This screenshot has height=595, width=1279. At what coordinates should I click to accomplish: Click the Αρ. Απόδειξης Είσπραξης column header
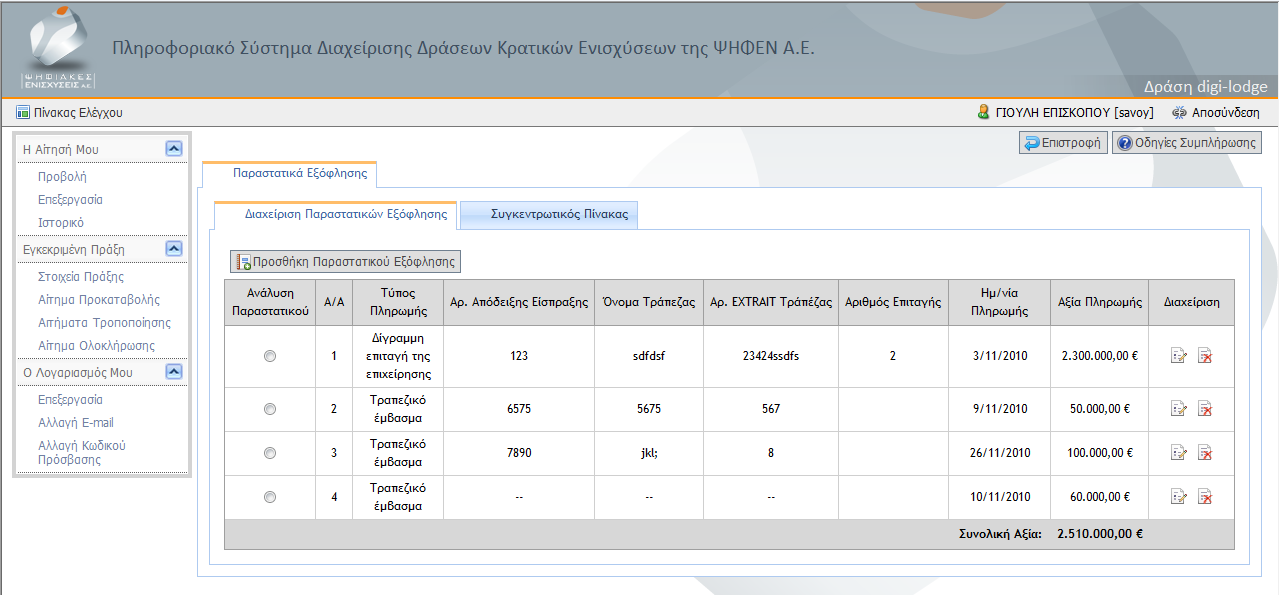[x=519, y=302]
